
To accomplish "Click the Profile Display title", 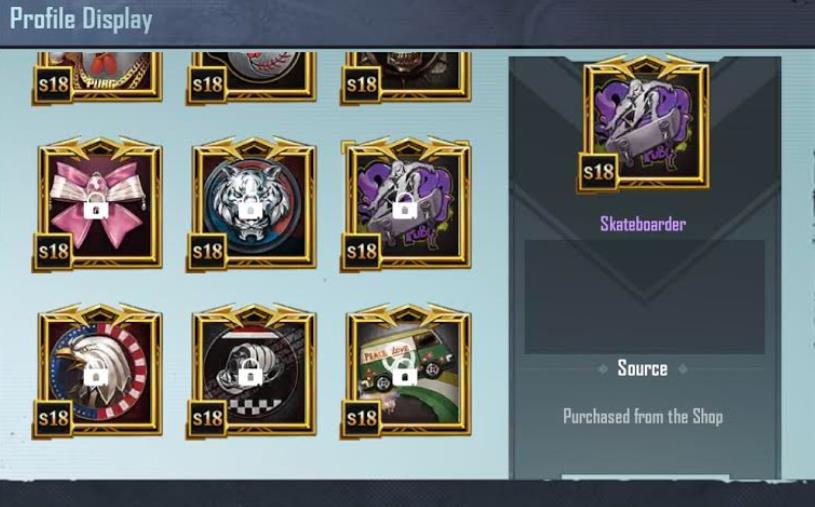I will [x=81, y=20].
